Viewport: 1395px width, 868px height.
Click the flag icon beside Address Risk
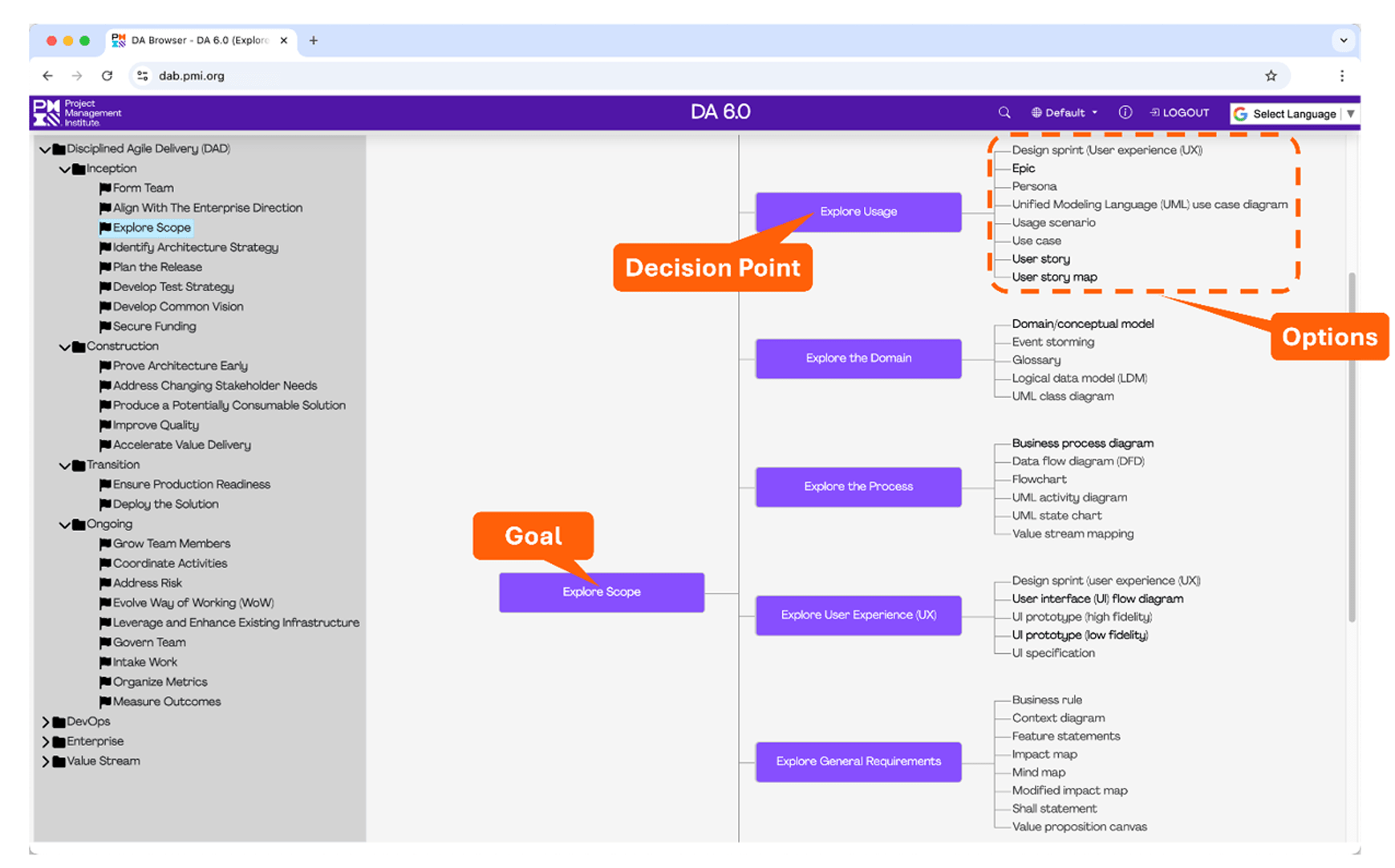click(105, 583)
